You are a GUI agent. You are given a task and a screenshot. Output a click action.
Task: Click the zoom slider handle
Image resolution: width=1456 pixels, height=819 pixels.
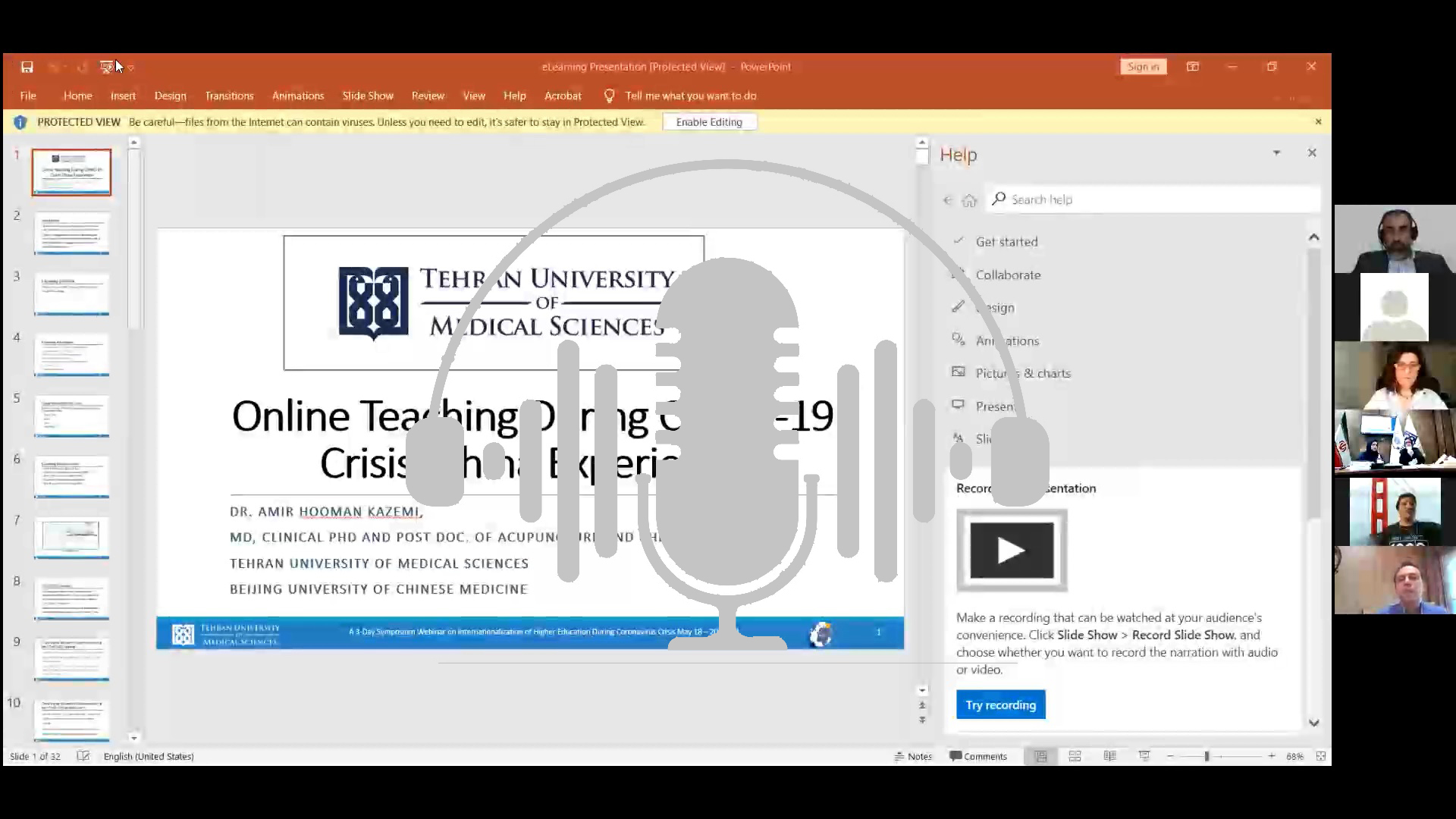point(1207,756)
